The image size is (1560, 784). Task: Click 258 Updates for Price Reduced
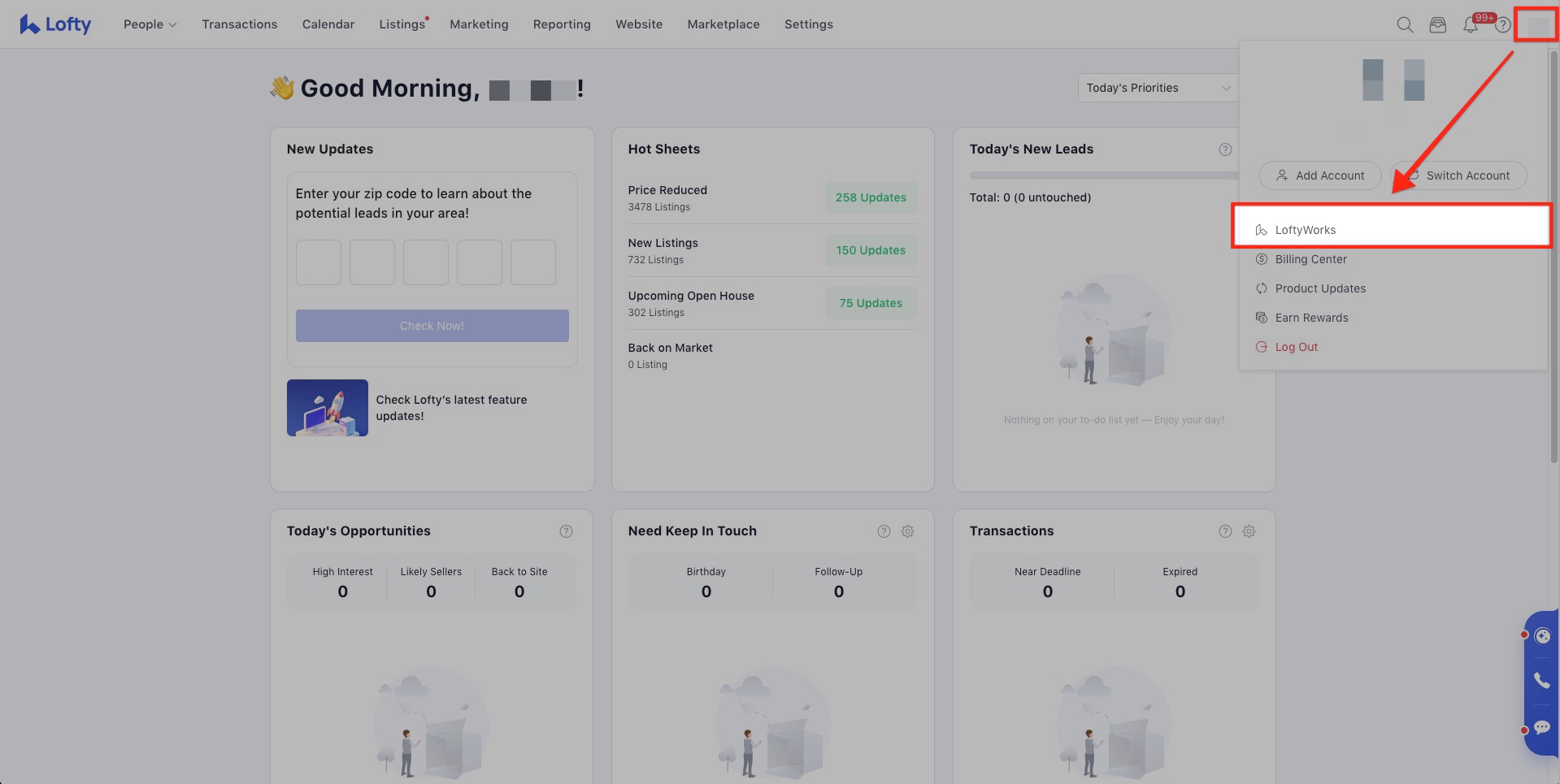pos(871,197)
